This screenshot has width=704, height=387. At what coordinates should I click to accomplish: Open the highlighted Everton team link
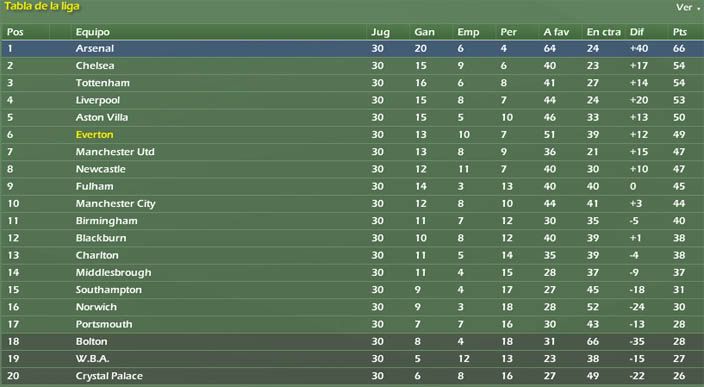point(94,135)
